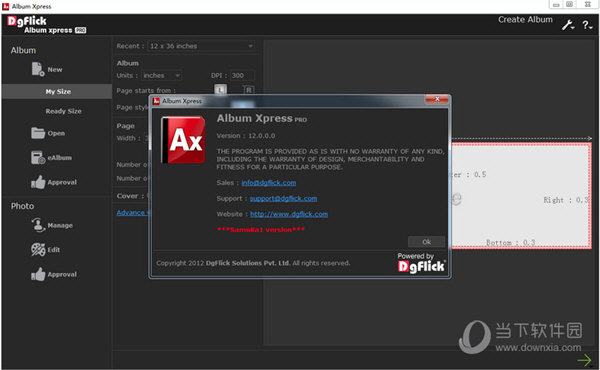The width and height of the screenshot is (600, 370).
Task: Toggle page starts from Right
Action: pos(249,90)
